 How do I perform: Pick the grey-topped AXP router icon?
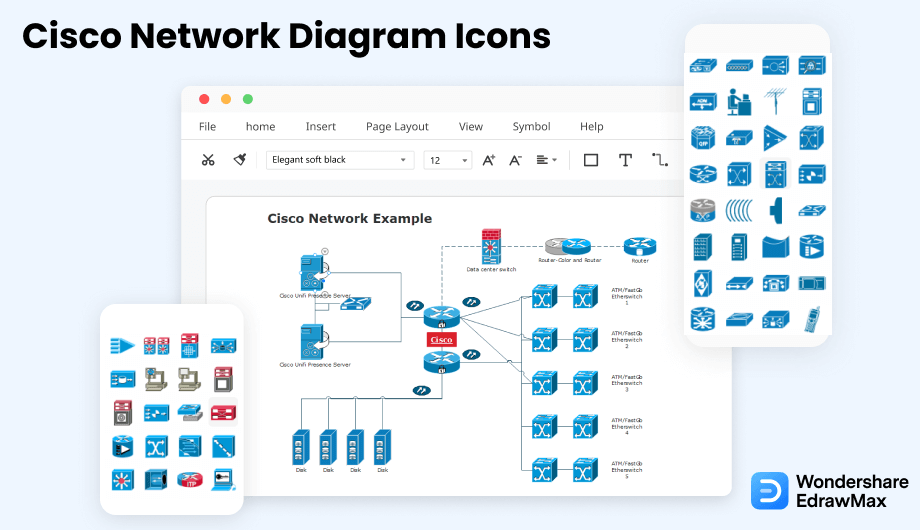(x=703, y=210)
